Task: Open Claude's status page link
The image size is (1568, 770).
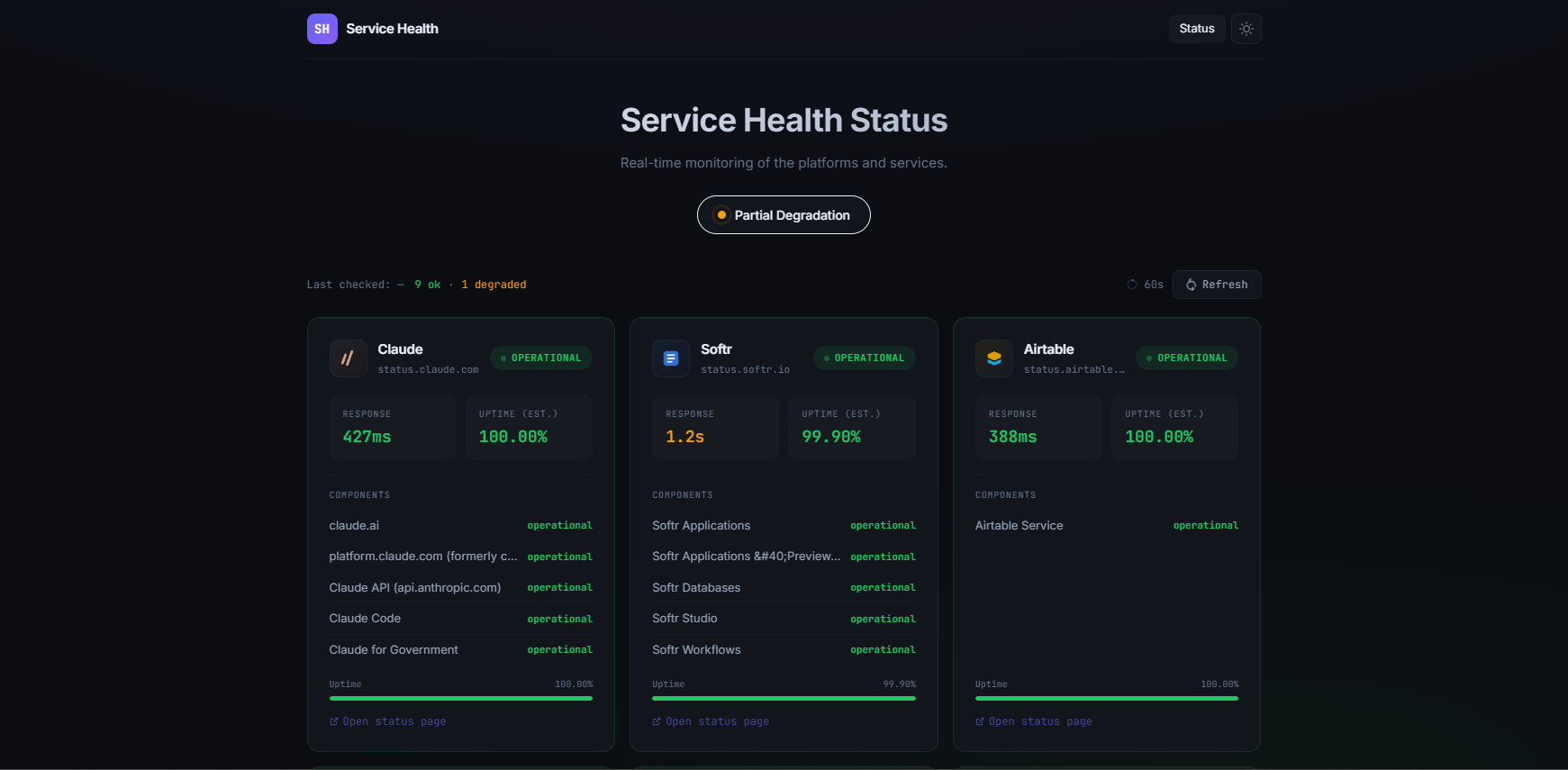Action: (x=388, y=721)
